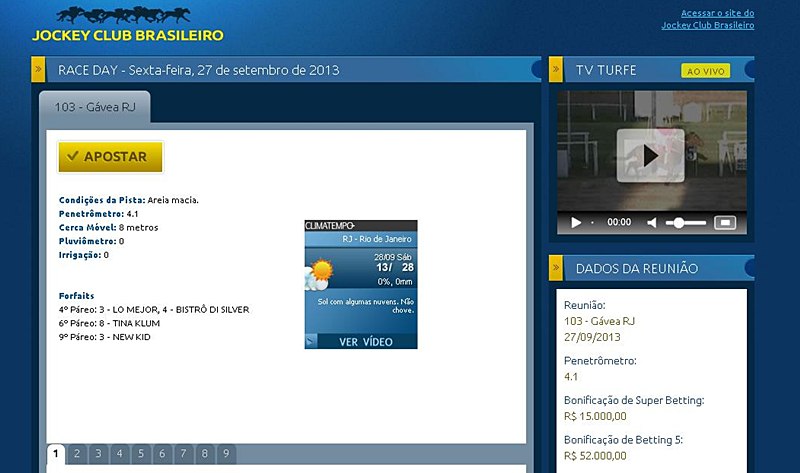Toggle fullscreen on TV Turfe player
The width and height of the screenshot is (800, 473).
coord(725,222)
